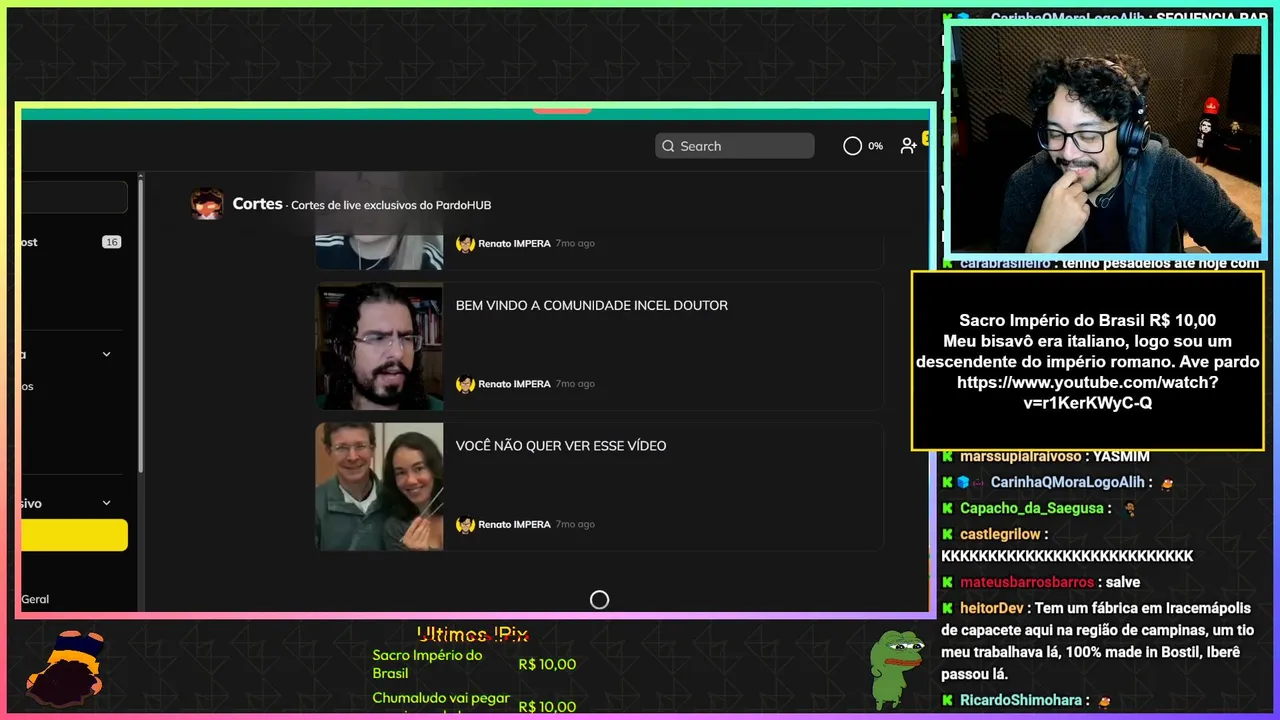
Task: Collapse the second sidebar section chevron near 'sivo'
Action: pyautogui.click(x=107, y=503)
